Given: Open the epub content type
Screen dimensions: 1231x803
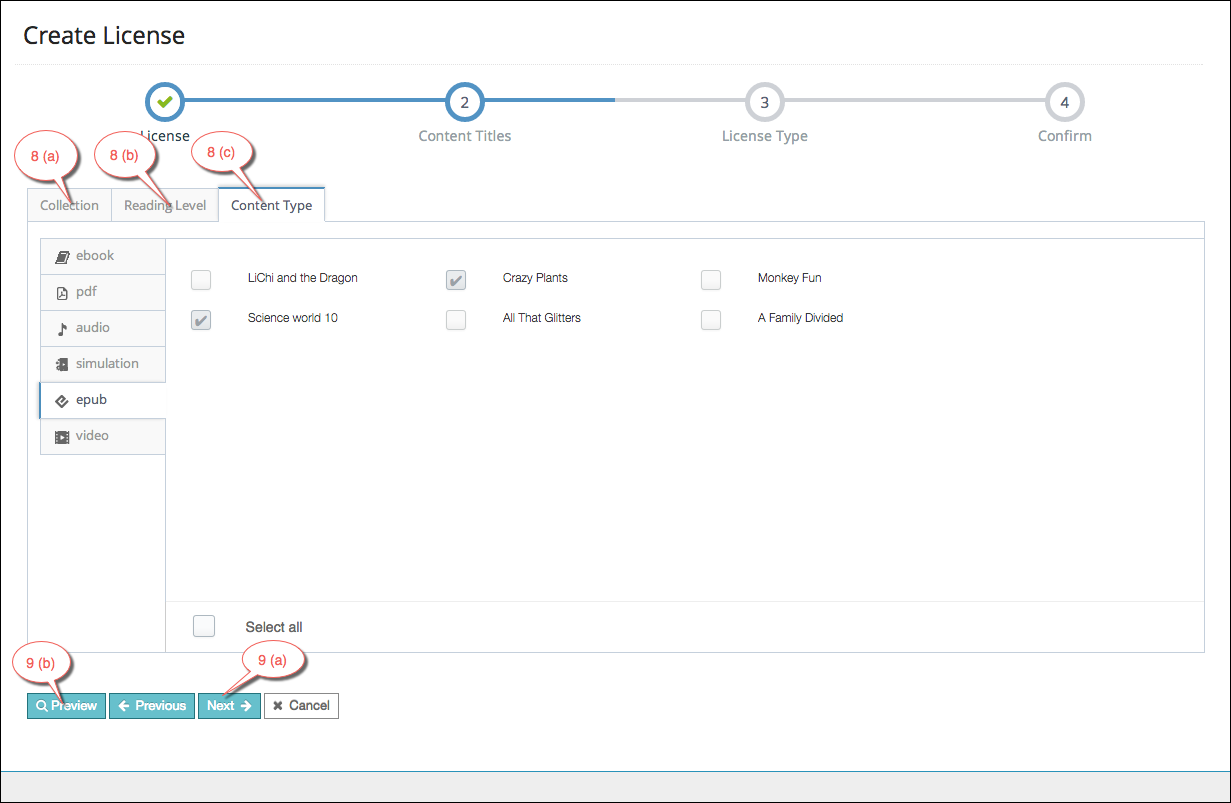Looking at the screenshot, I should (103, 400).
